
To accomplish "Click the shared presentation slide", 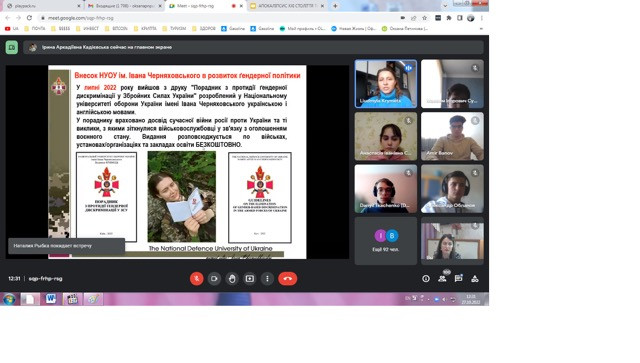I will 177,162.
